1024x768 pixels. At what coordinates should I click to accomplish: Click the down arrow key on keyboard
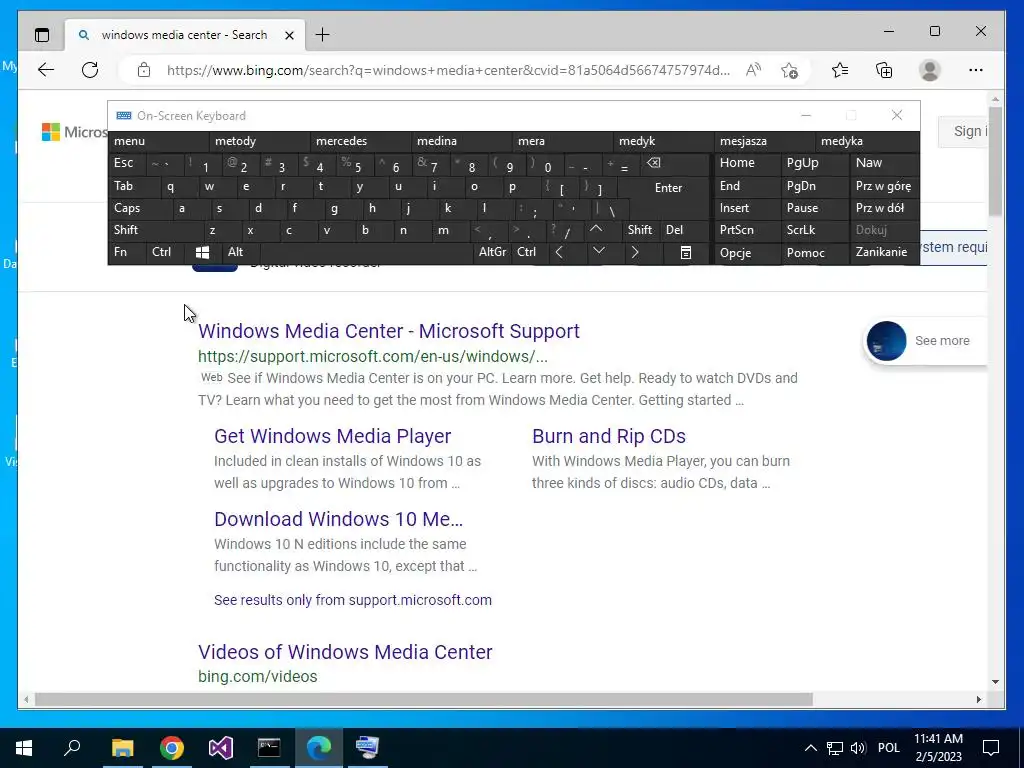click(x=598, y=251)
